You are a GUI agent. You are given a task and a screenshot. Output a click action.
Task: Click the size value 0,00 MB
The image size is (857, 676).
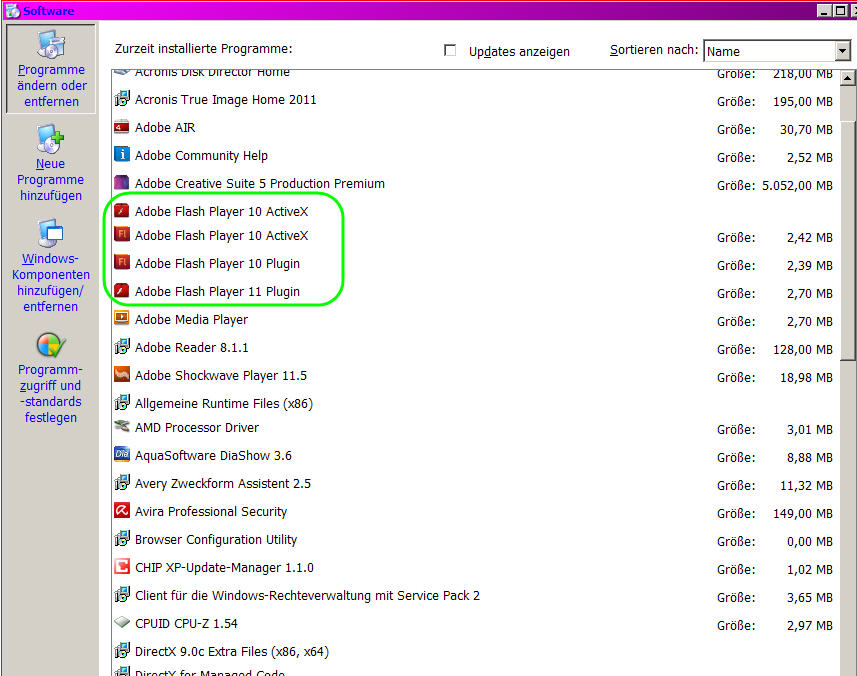click(x=809, y=542)
